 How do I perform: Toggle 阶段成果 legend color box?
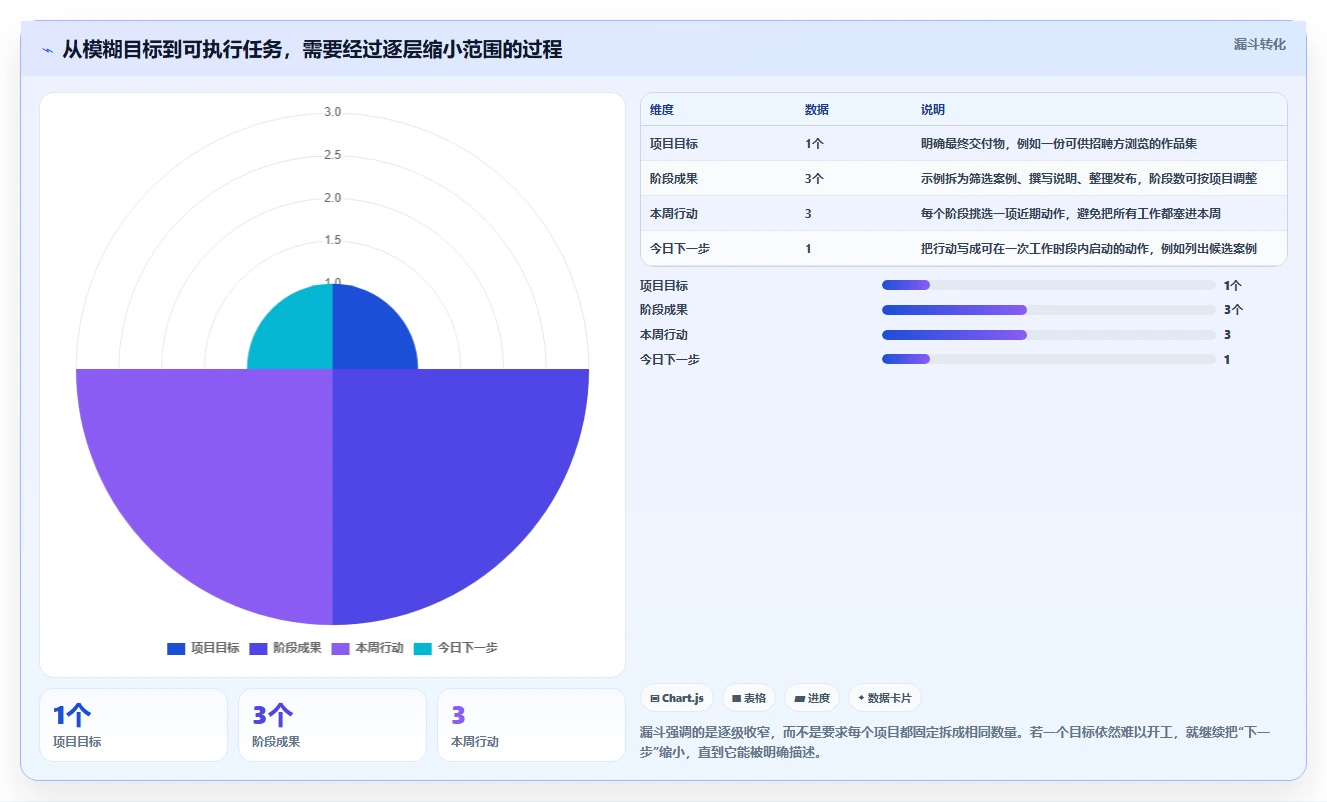pyautogui.click(x=258, y=648)
